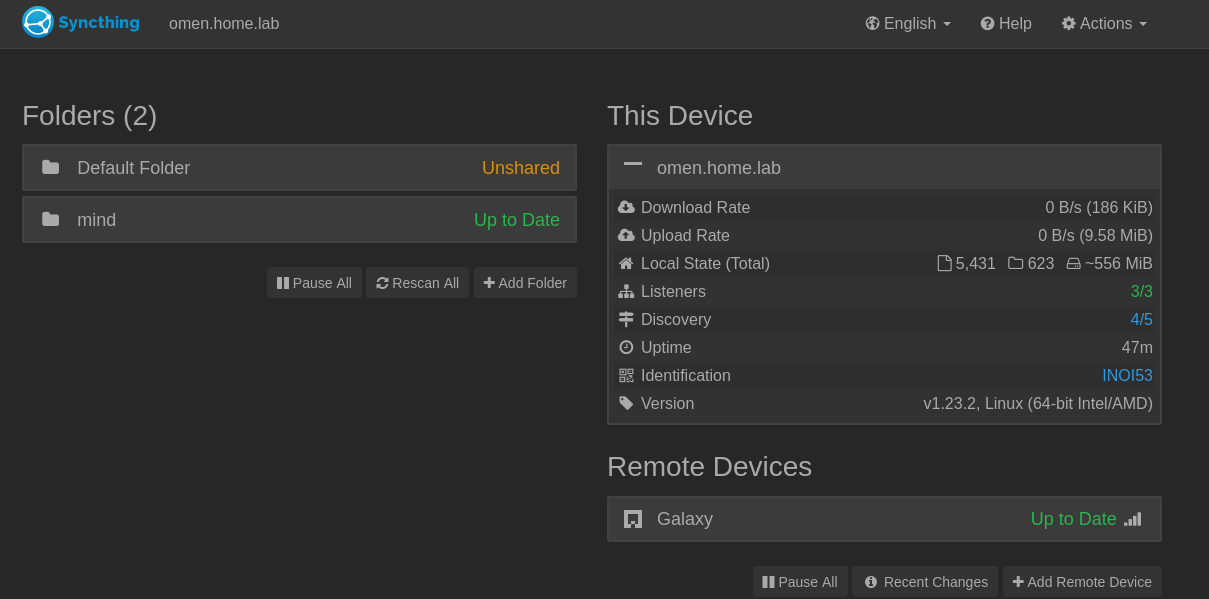Image resolution: width=1209 pixels, height=599 pixels.
Task: Click the Add Folder button
Action: pyautogui.click(x=525, y=283)
